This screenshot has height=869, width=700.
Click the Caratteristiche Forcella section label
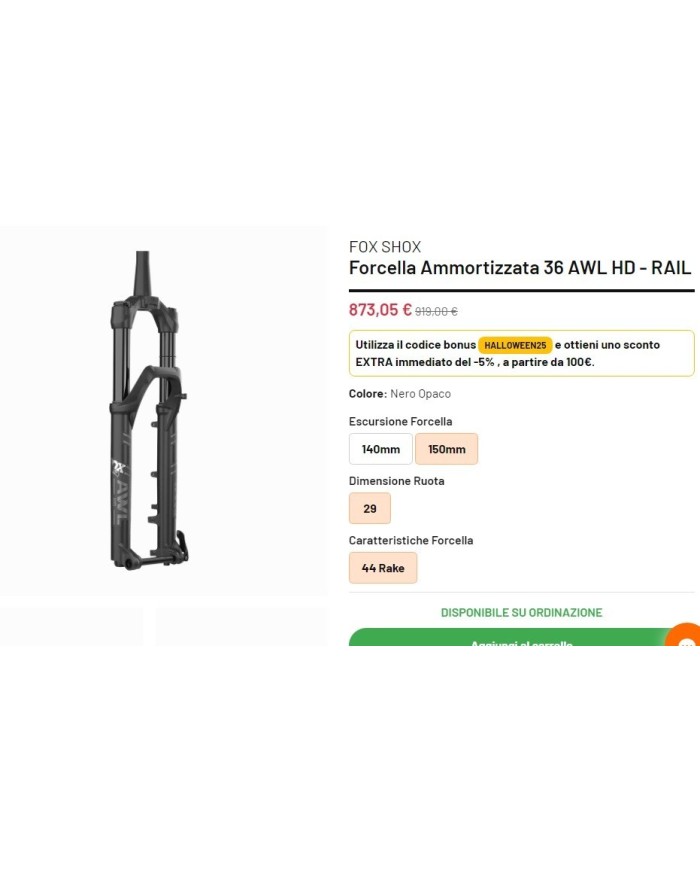tap(408, 540)
